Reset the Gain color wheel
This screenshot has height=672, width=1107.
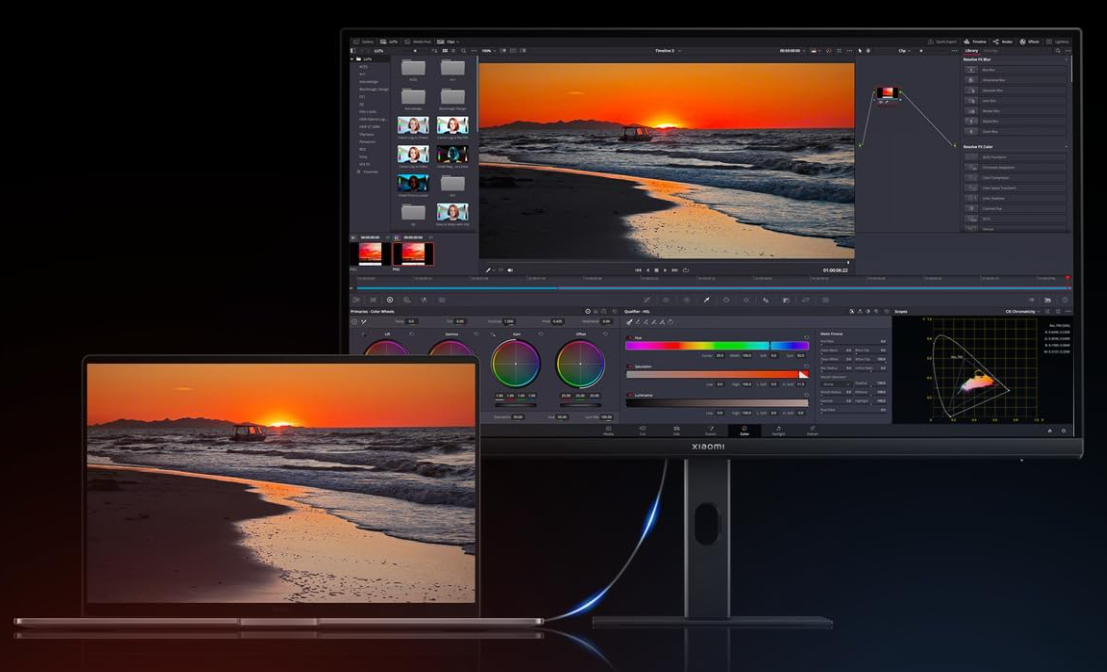pyautogui.click(x=541, y=333)
